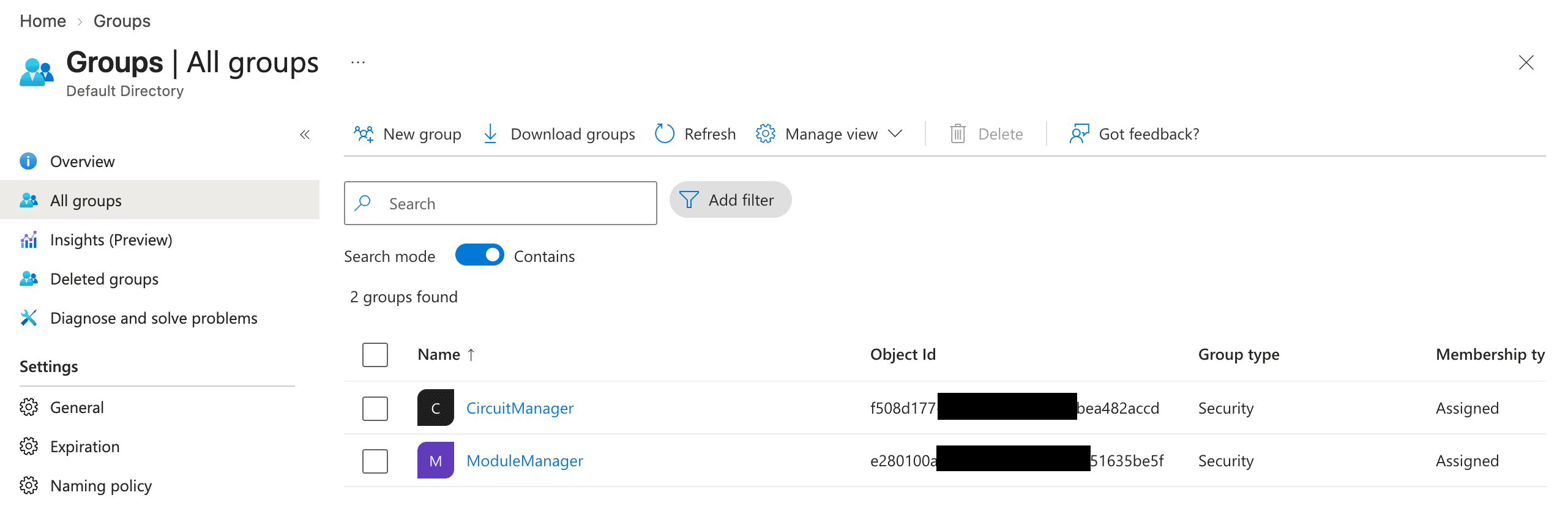Viewport: 1568px width, 514px height.
Task: Click the General settings gear icon
Action: tap(28, 407)
